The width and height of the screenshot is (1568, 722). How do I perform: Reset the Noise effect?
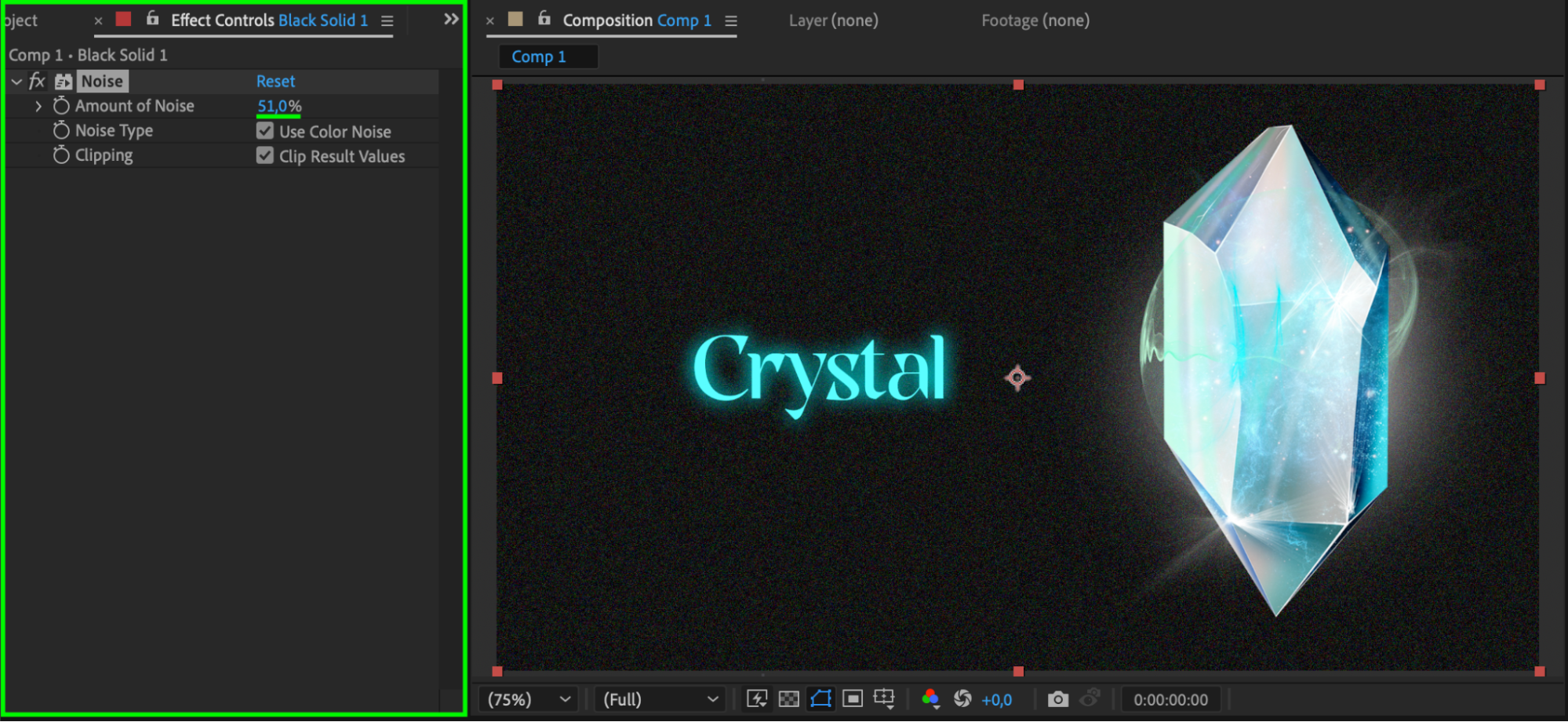(x=275, y=81)
